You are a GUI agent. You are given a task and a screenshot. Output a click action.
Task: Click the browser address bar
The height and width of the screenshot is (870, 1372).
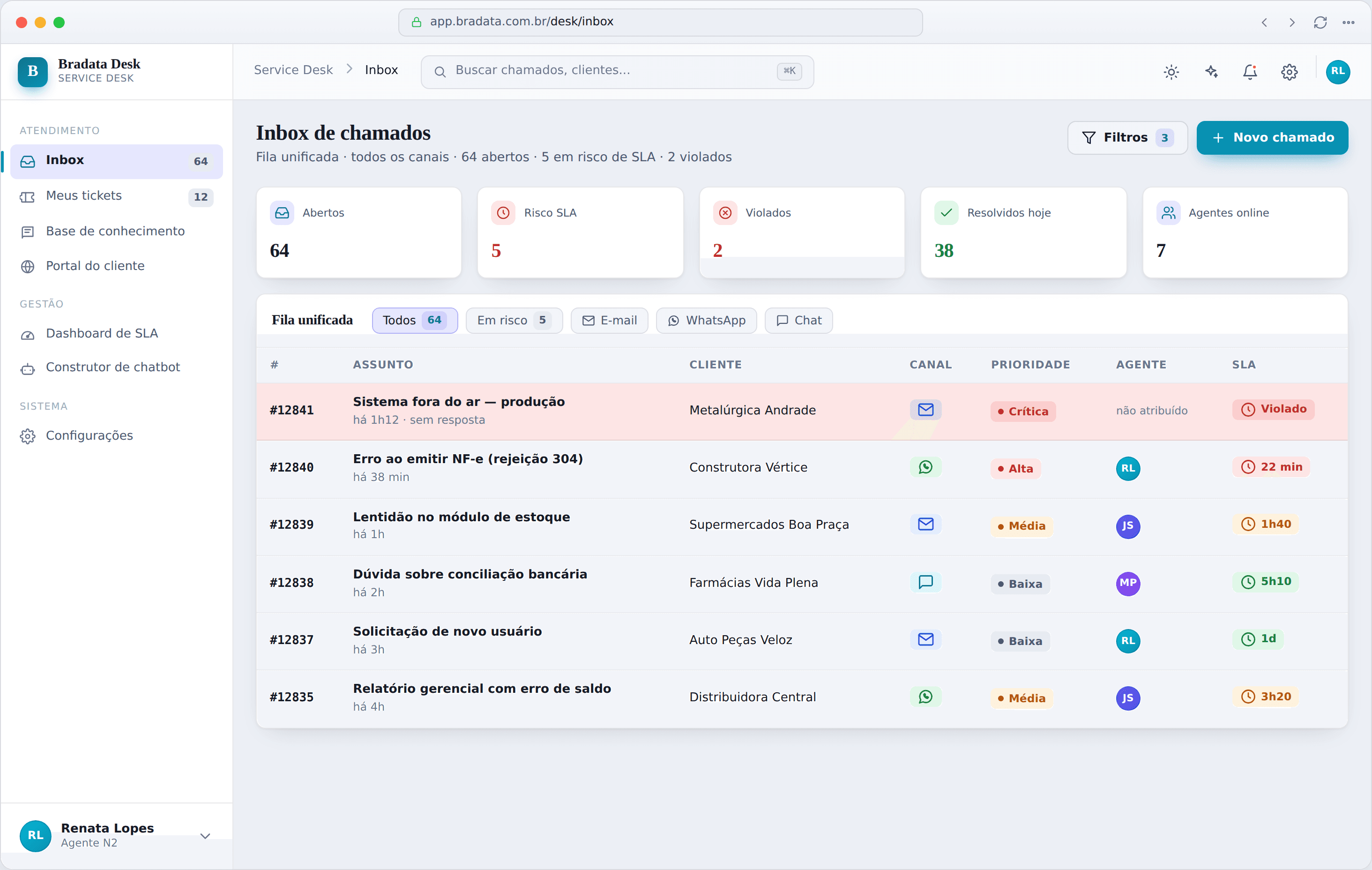tap(660, 22)
